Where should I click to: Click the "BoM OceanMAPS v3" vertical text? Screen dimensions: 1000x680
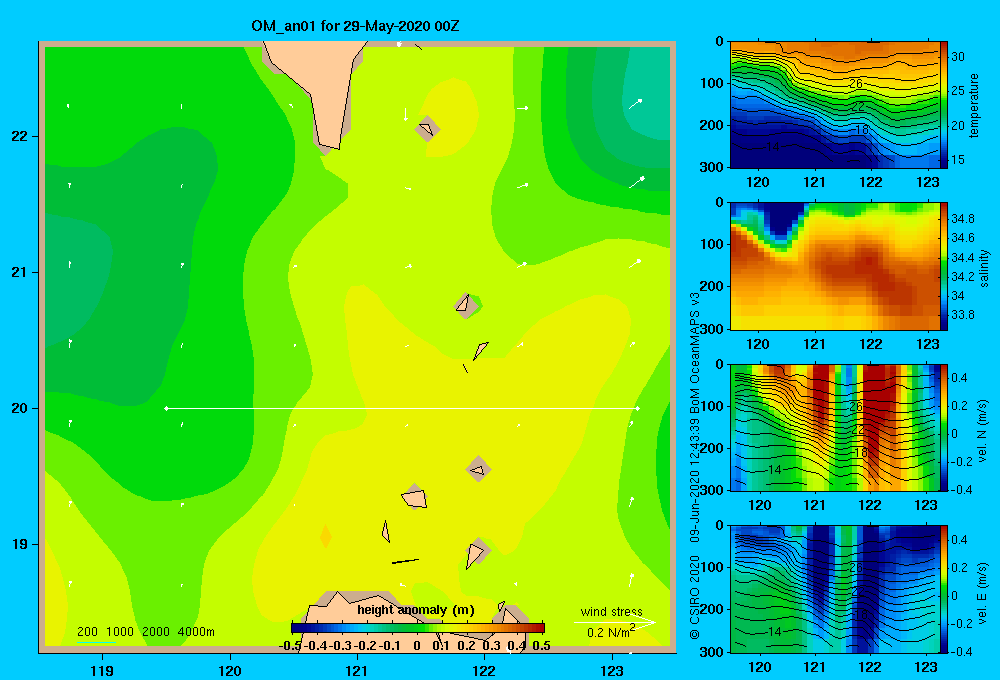point(695,349)
